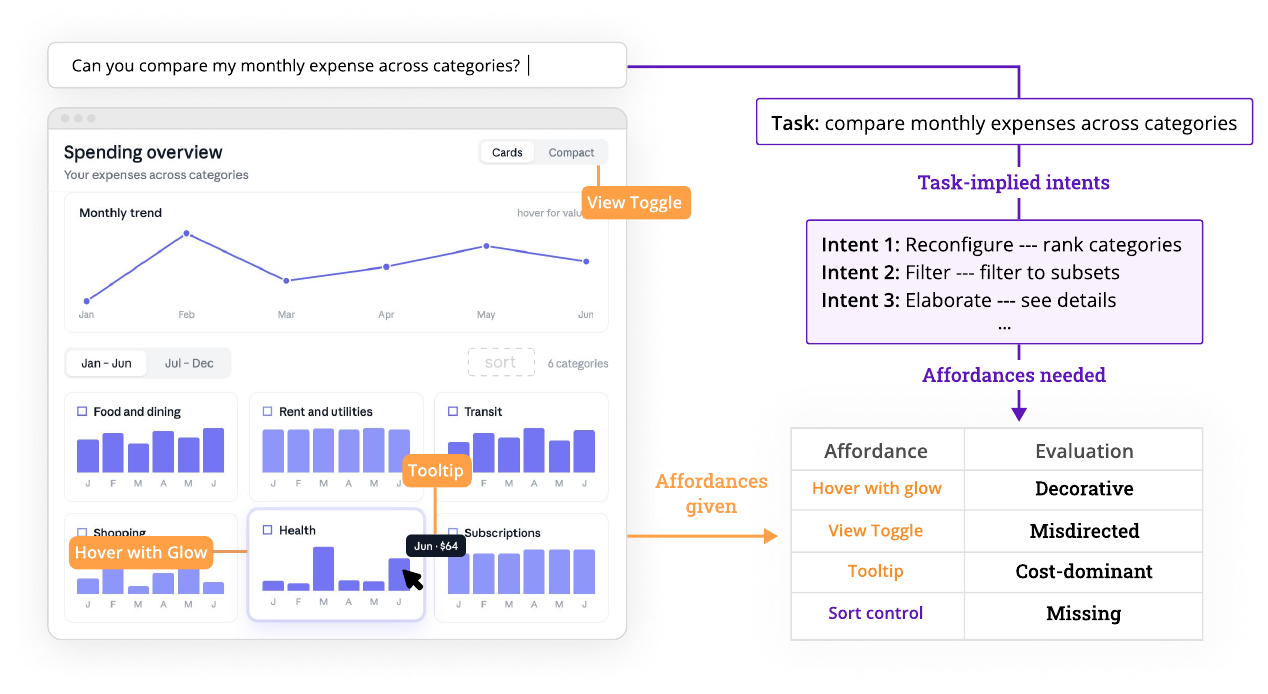Click the 'Decorative' evaluation cell
The height and width of the screenshot is (694, 1268).
click(x=1084, y=489)
